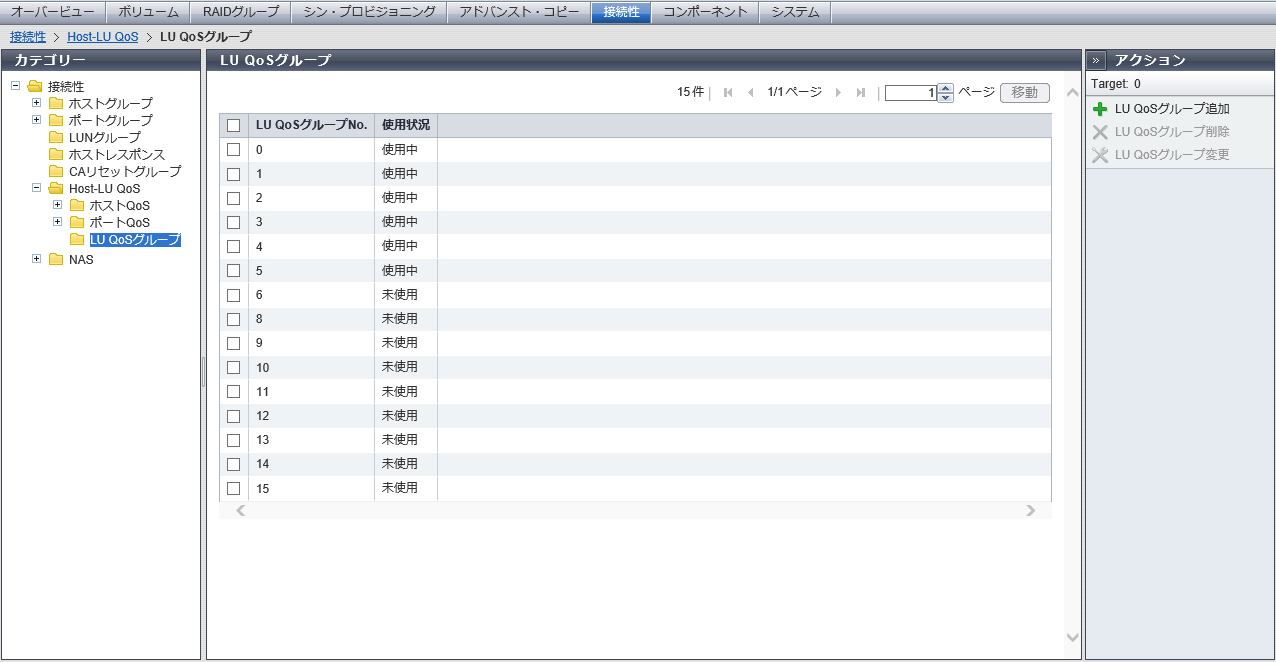
Task: Click the LUNグループ folder icon
Action: click(x=56, y=137)
